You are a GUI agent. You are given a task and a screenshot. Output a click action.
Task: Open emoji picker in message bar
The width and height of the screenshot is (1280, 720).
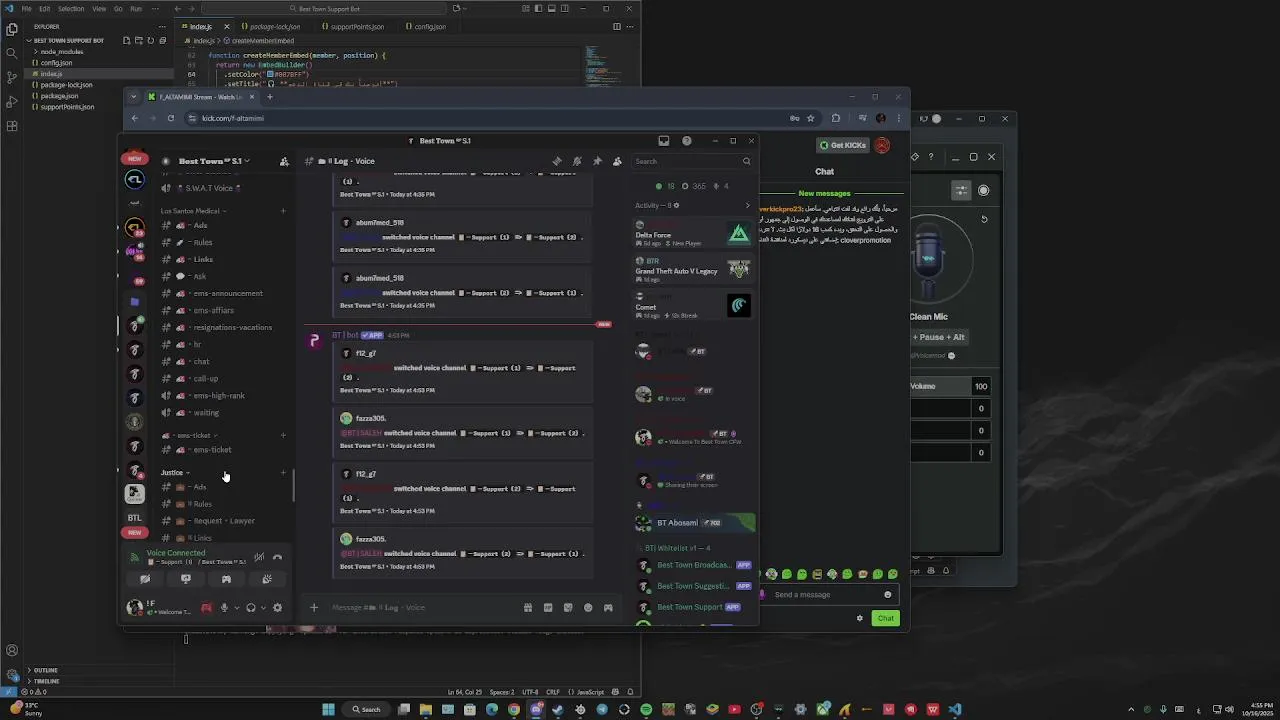click(x=588, y=607)
